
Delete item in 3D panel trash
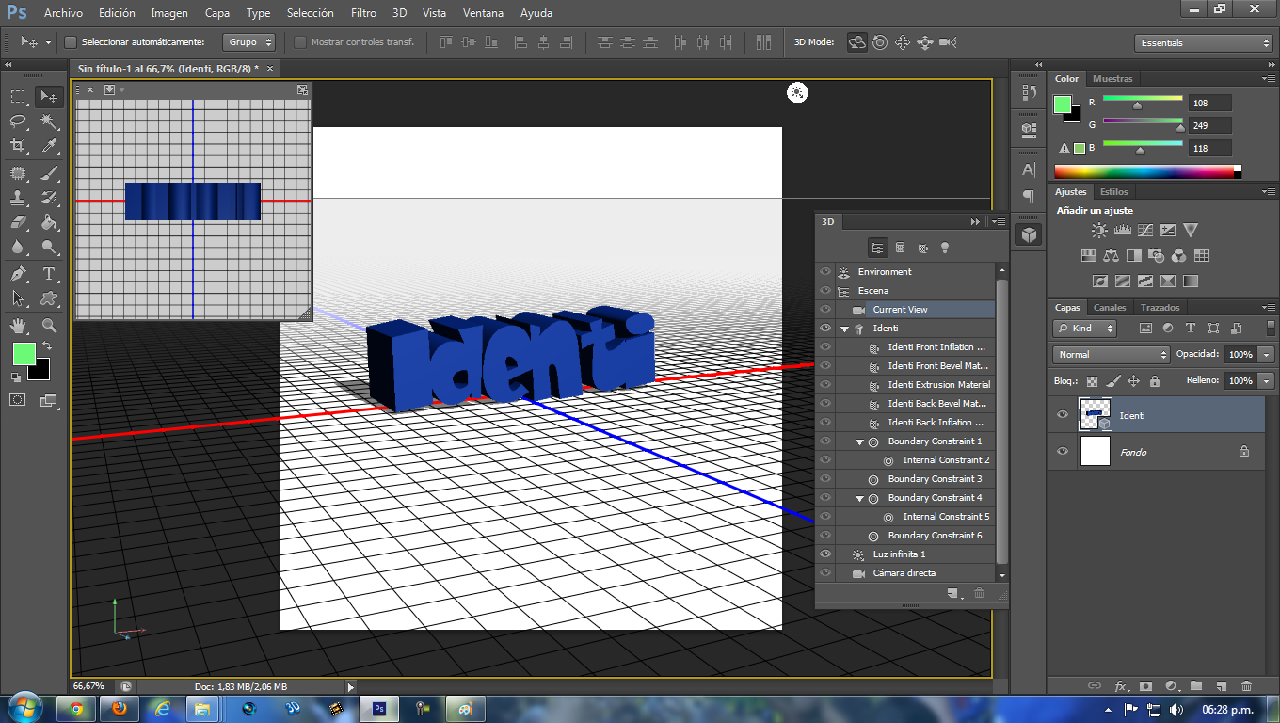pyautogui.click(x=979, y=594)
